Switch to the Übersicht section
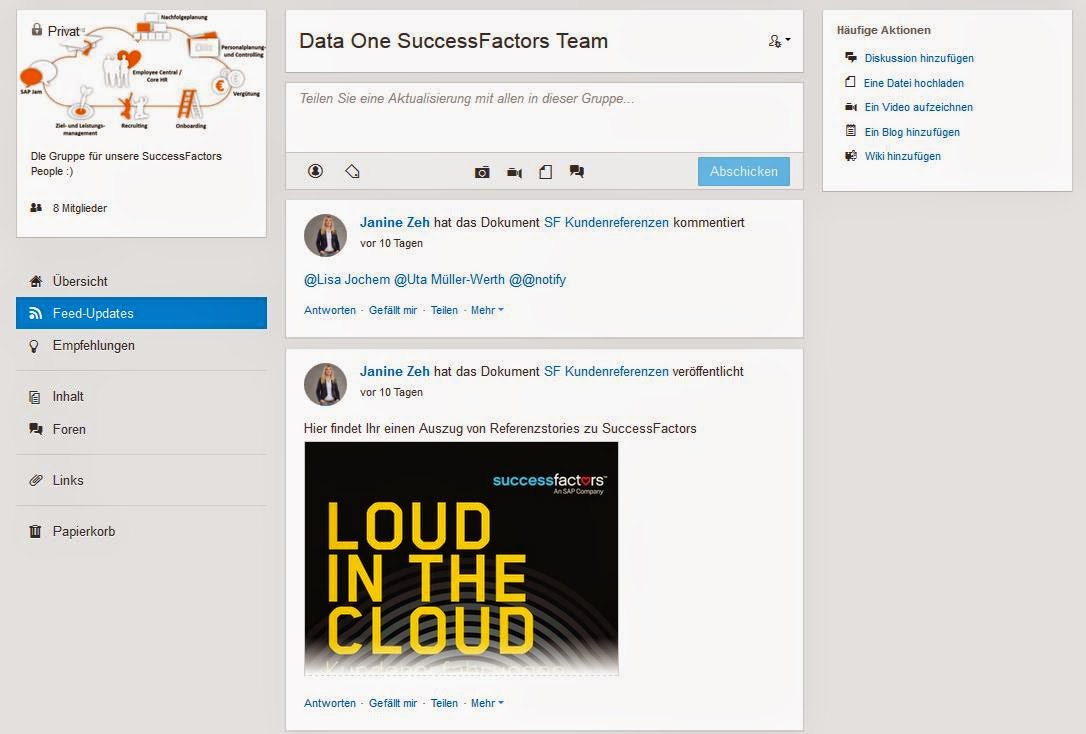1086x734 pixels. 80,281
